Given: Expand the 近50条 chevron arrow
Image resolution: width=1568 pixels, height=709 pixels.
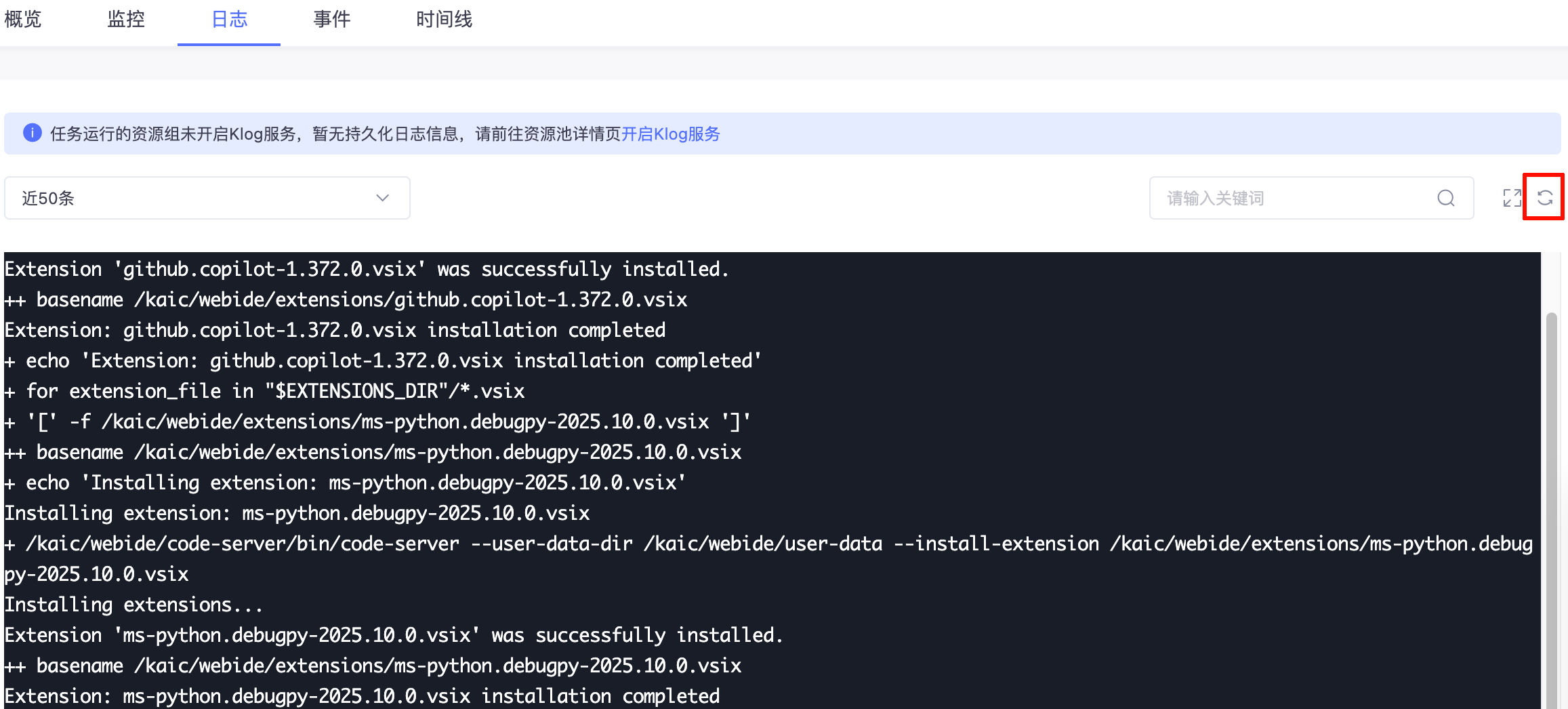Looking at the screenshot, I should click(383, 198).
